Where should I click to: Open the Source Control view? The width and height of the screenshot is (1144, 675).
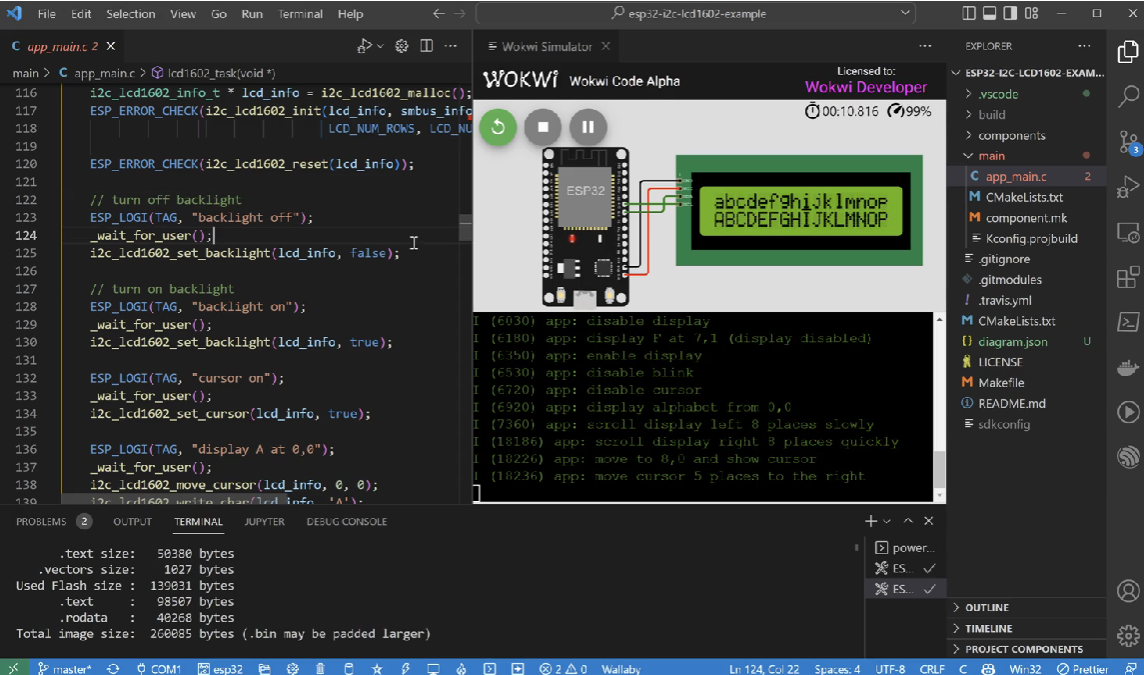1128,142
